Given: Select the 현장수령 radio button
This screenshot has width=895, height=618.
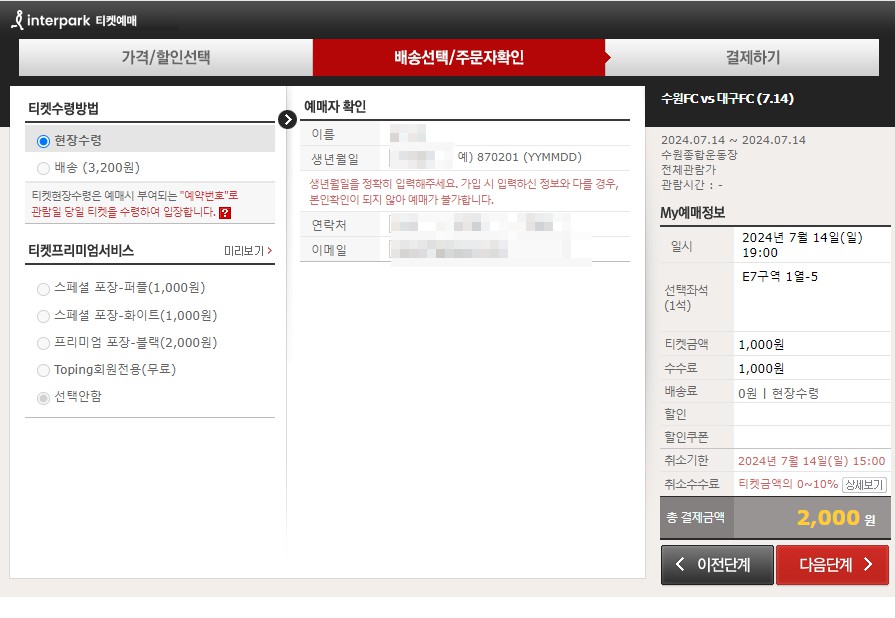Looking at the screenshot, I should [x=43, y=141].
